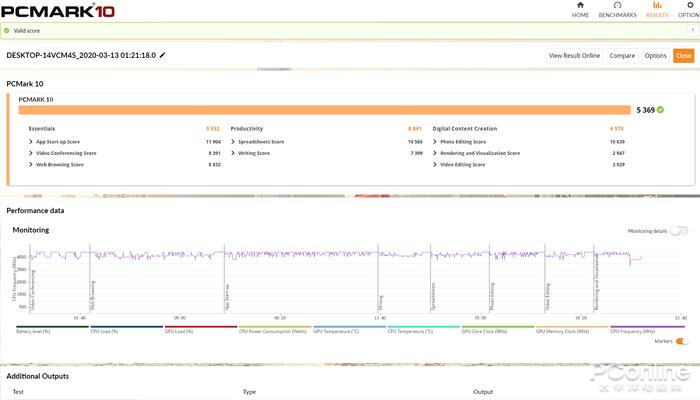This screenshot has height=400, width=700.
Task: Select CPU Temperature legend entry
Action: (424, 329)
